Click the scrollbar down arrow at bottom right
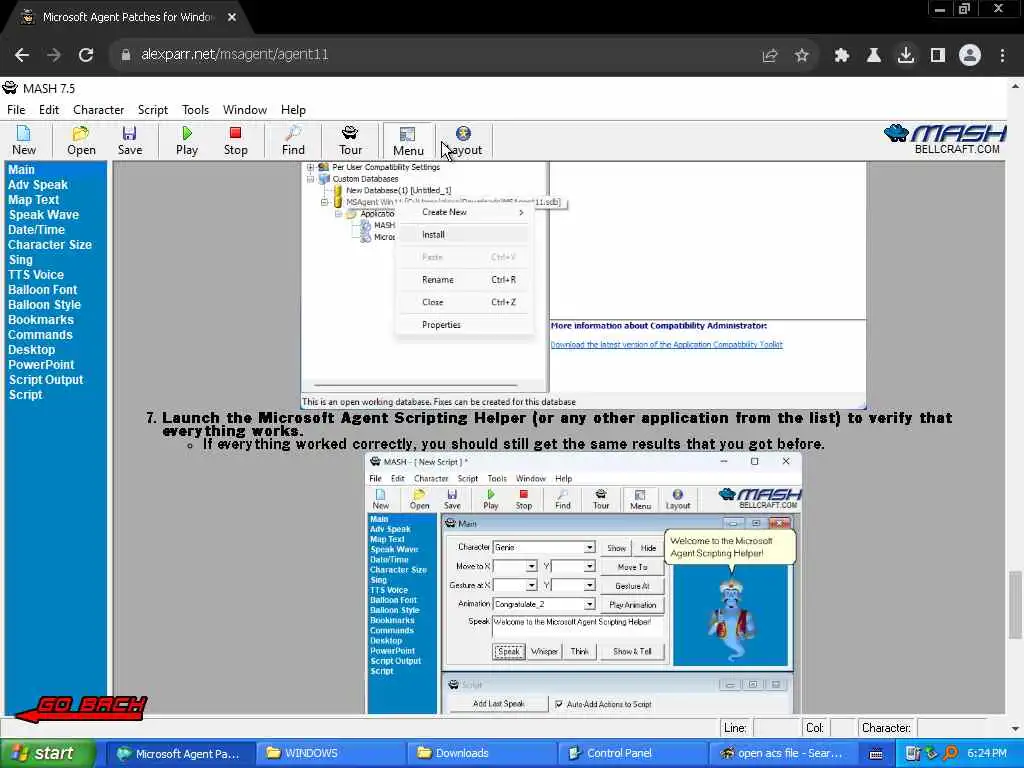This screenshot has width=1024, height=768. (x=1014, y=728)
